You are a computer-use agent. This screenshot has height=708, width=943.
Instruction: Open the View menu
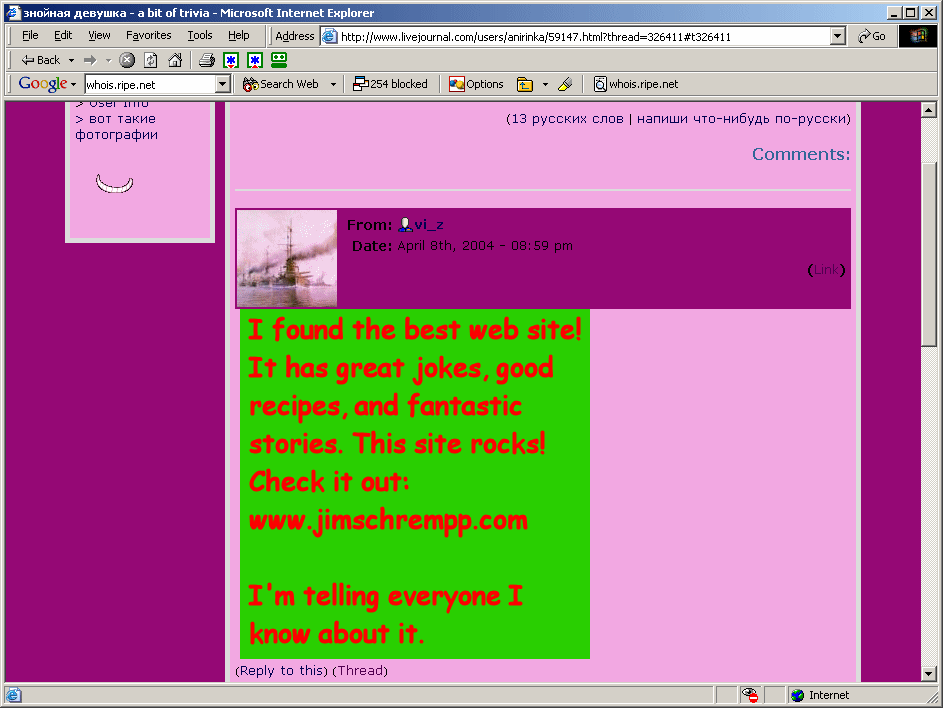pyautogui.click(x=99, y=35)
